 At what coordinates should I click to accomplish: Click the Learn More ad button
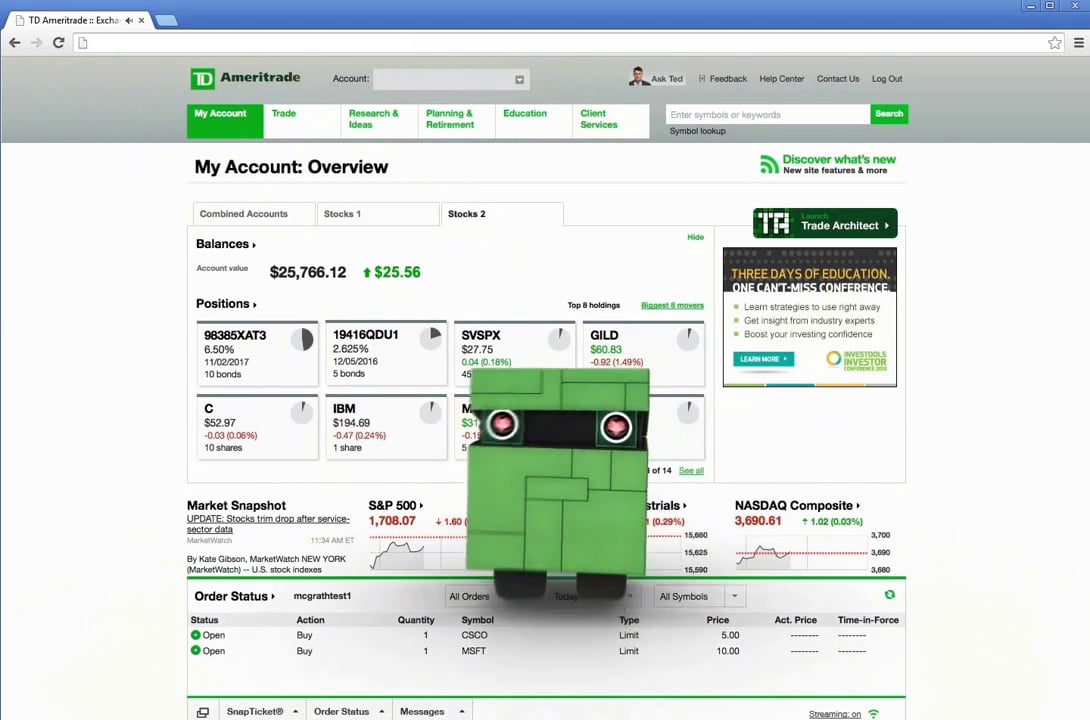coord(763,359)
